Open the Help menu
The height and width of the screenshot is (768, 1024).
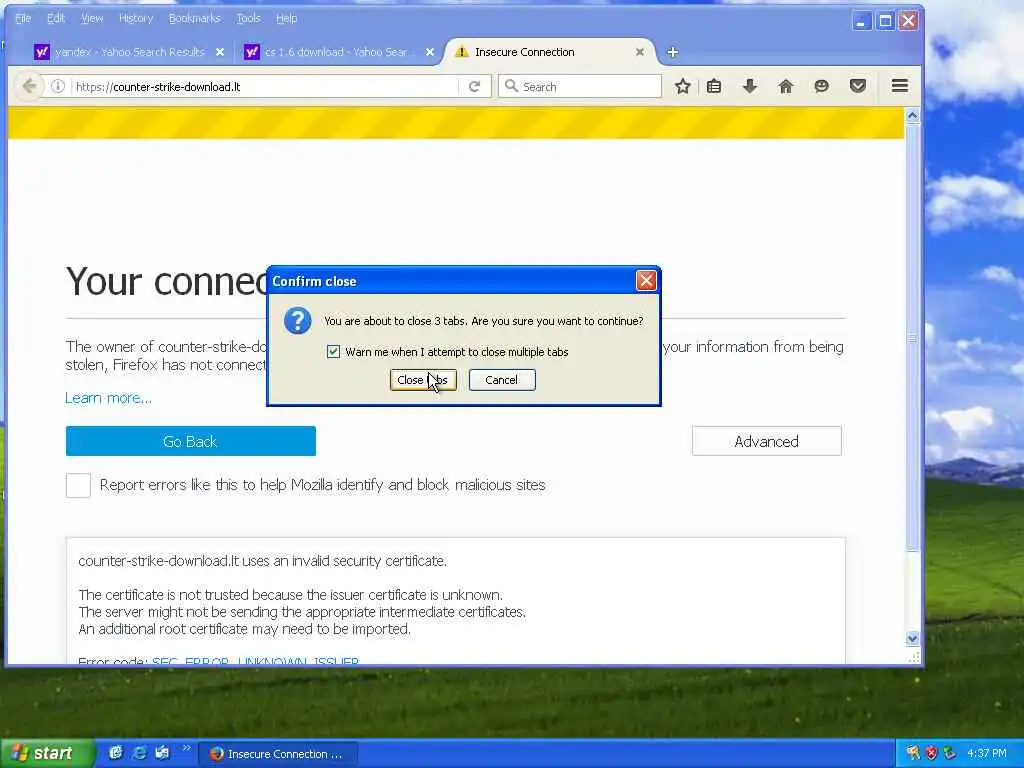point(287,18)
